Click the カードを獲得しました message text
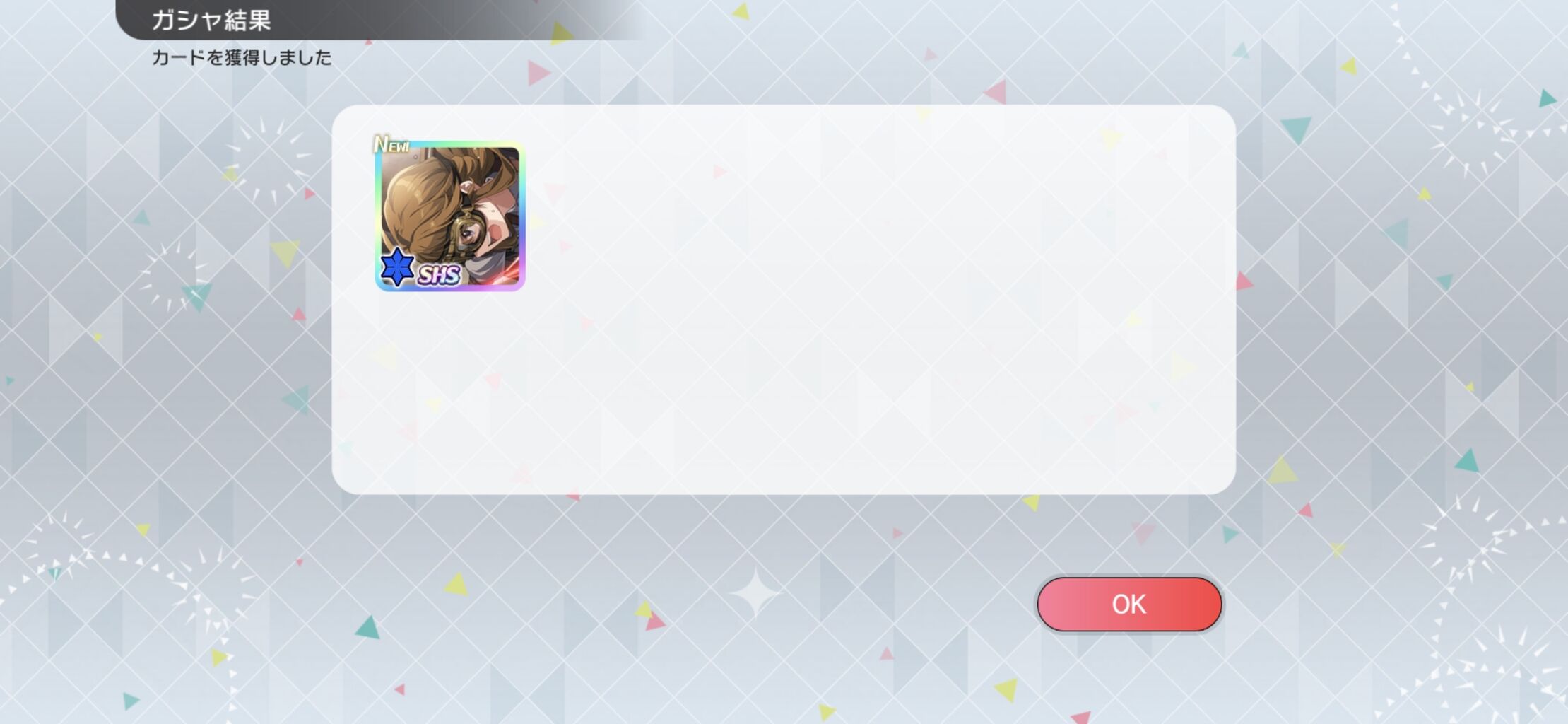Image resolution: width=1568 pixels, height=724 pixels. (x=242, y=58)
